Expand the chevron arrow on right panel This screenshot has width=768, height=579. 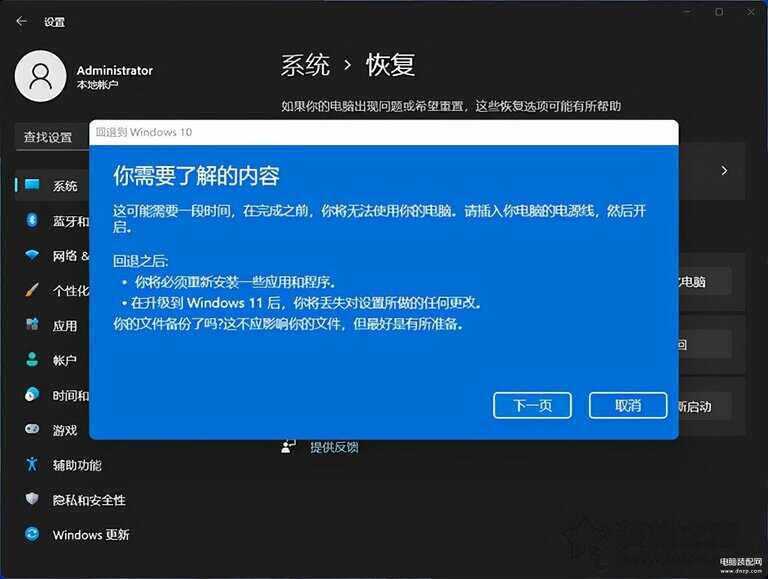point(724,171)
